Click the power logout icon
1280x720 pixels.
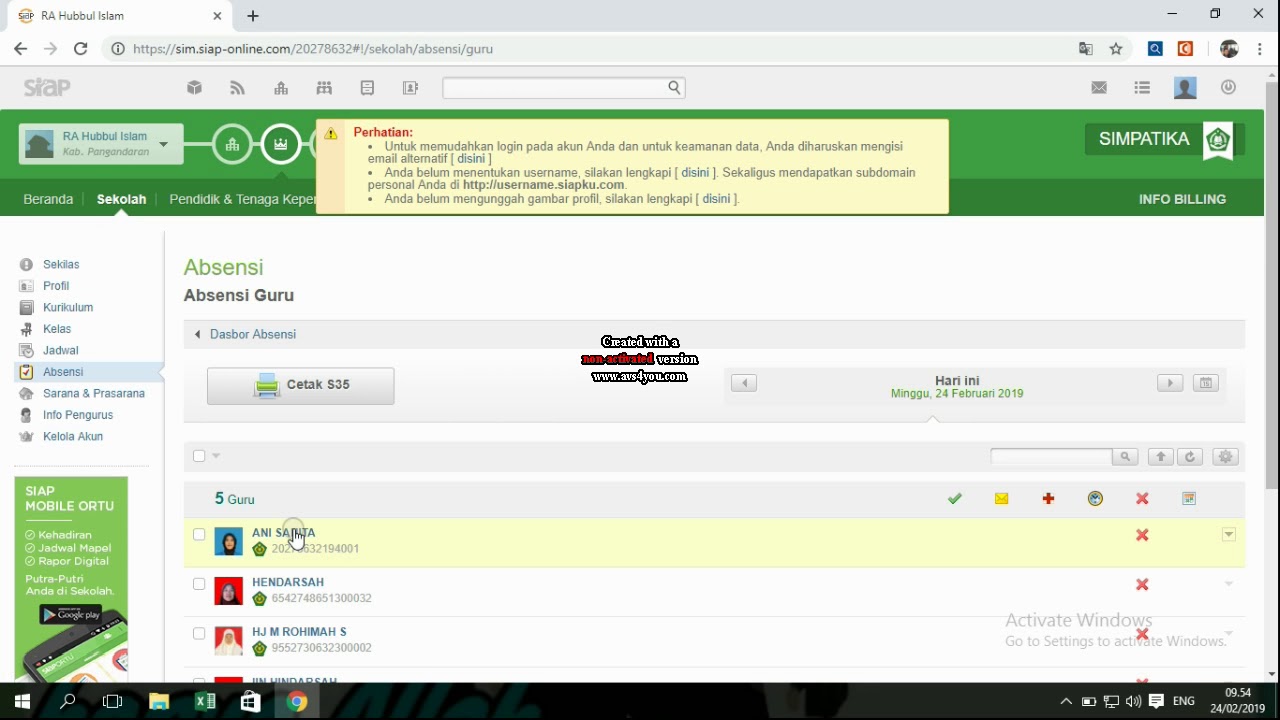[1228, 87]
